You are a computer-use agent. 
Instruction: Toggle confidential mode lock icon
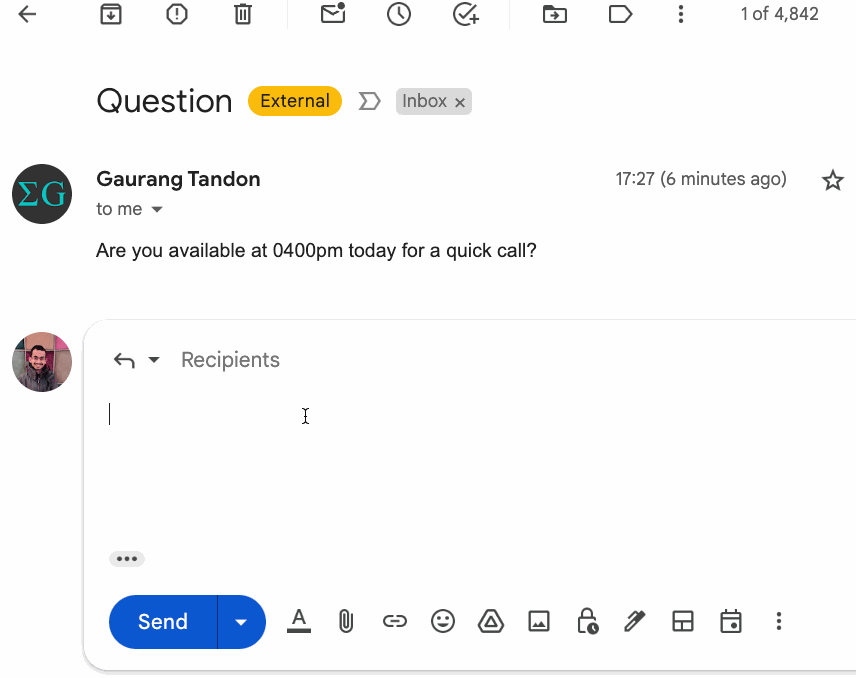coord(587,621)
